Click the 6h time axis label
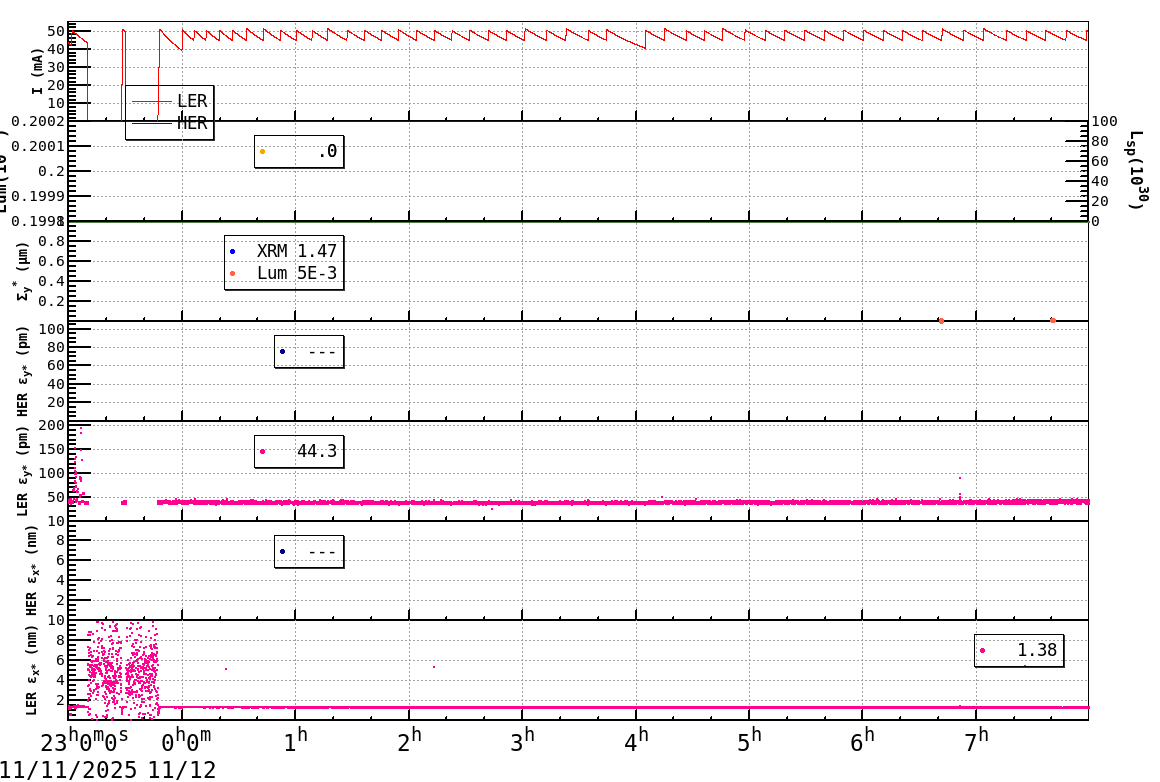The image size is (1160, 782). (x=863, y=741)
